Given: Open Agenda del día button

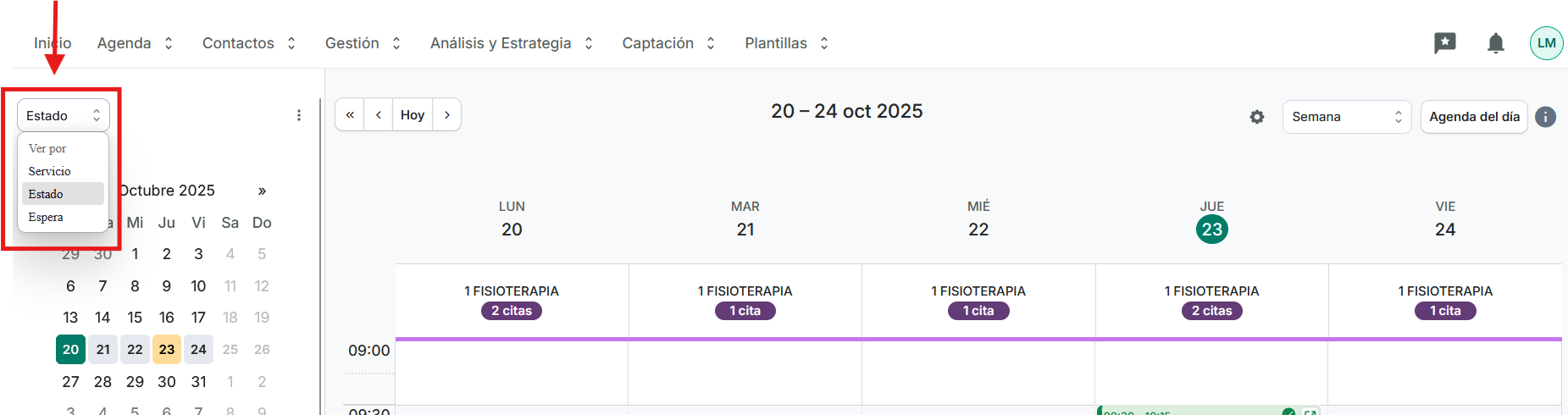Looking at the screenshot, I should 1474,117.
